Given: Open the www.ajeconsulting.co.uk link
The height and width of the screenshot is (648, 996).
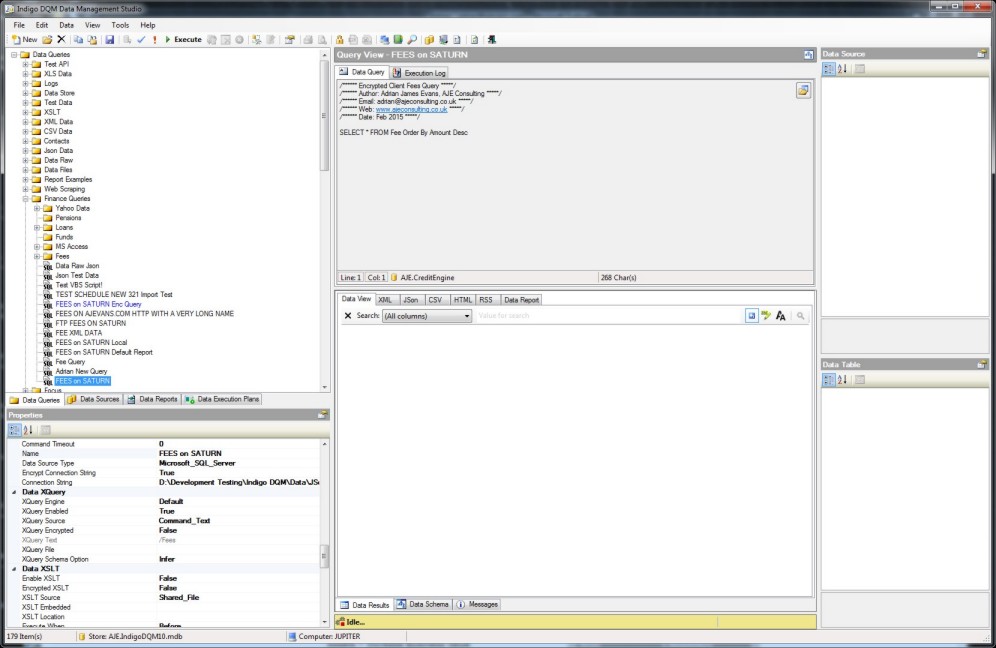Looking at the screenshot, I should click(x=411, y=110).
